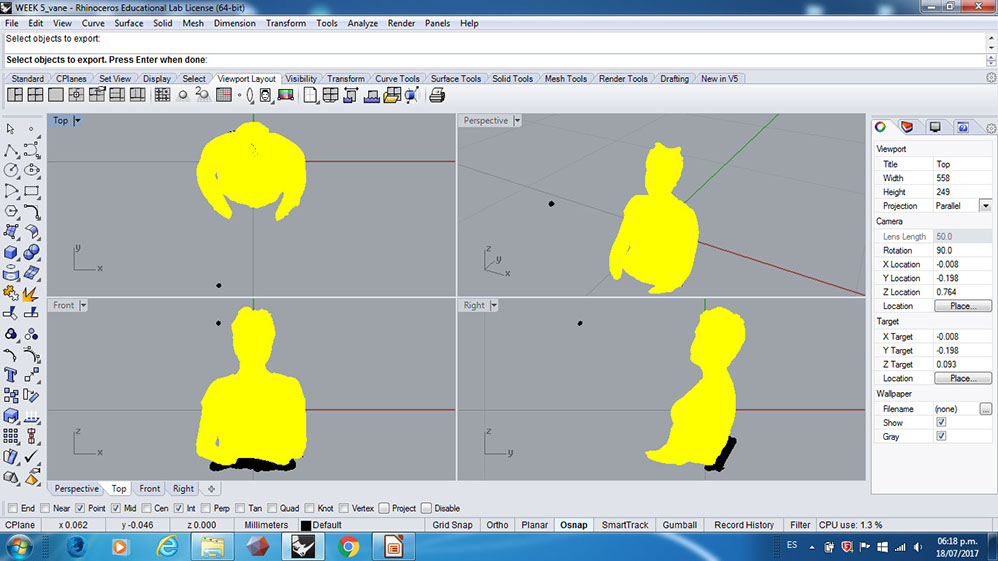Click the Camera Location Place button
This screenshot has width=998, height=561.
[x=962, y=306]
